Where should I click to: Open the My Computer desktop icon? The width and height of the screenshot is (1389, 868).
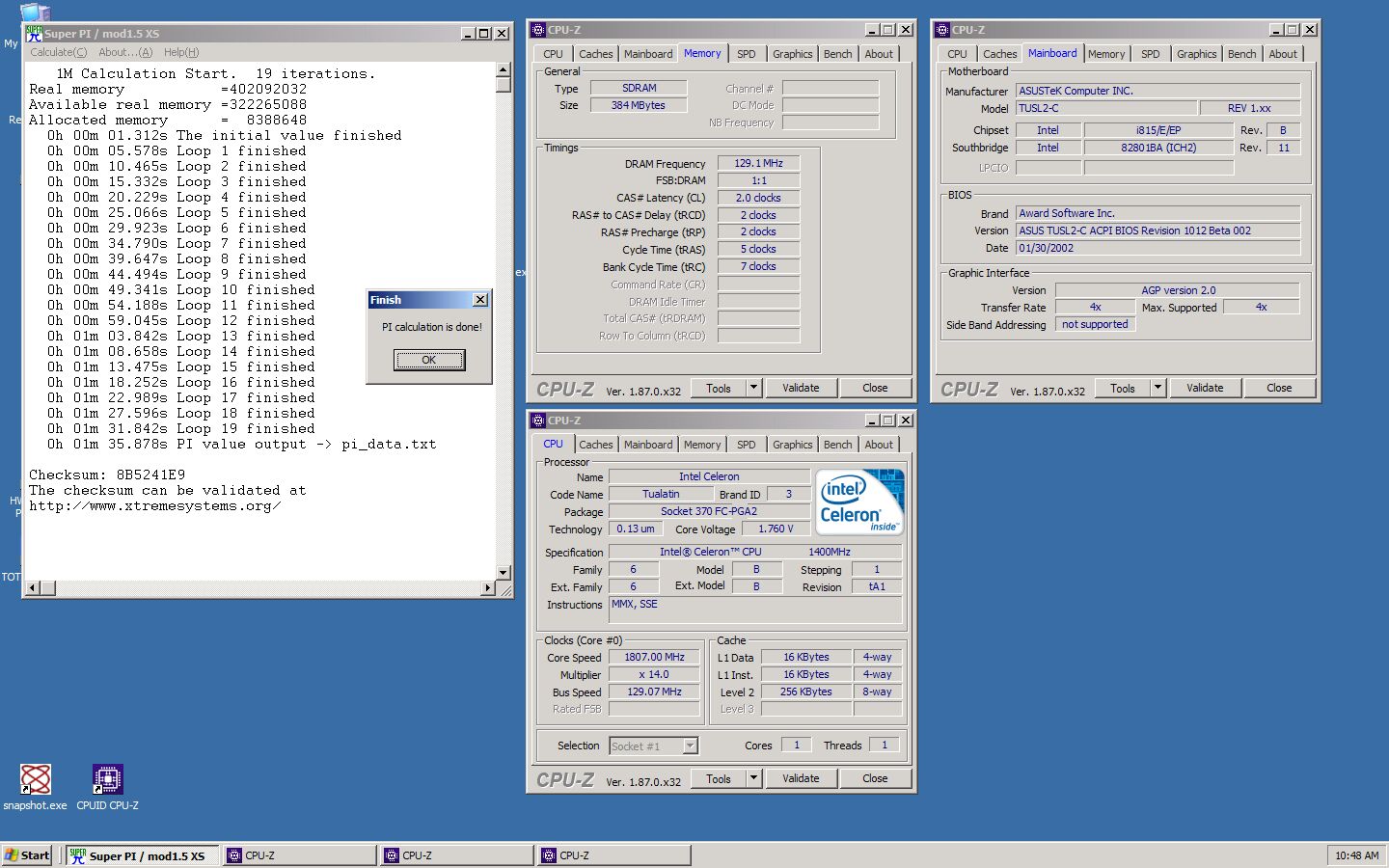(35, 13)
